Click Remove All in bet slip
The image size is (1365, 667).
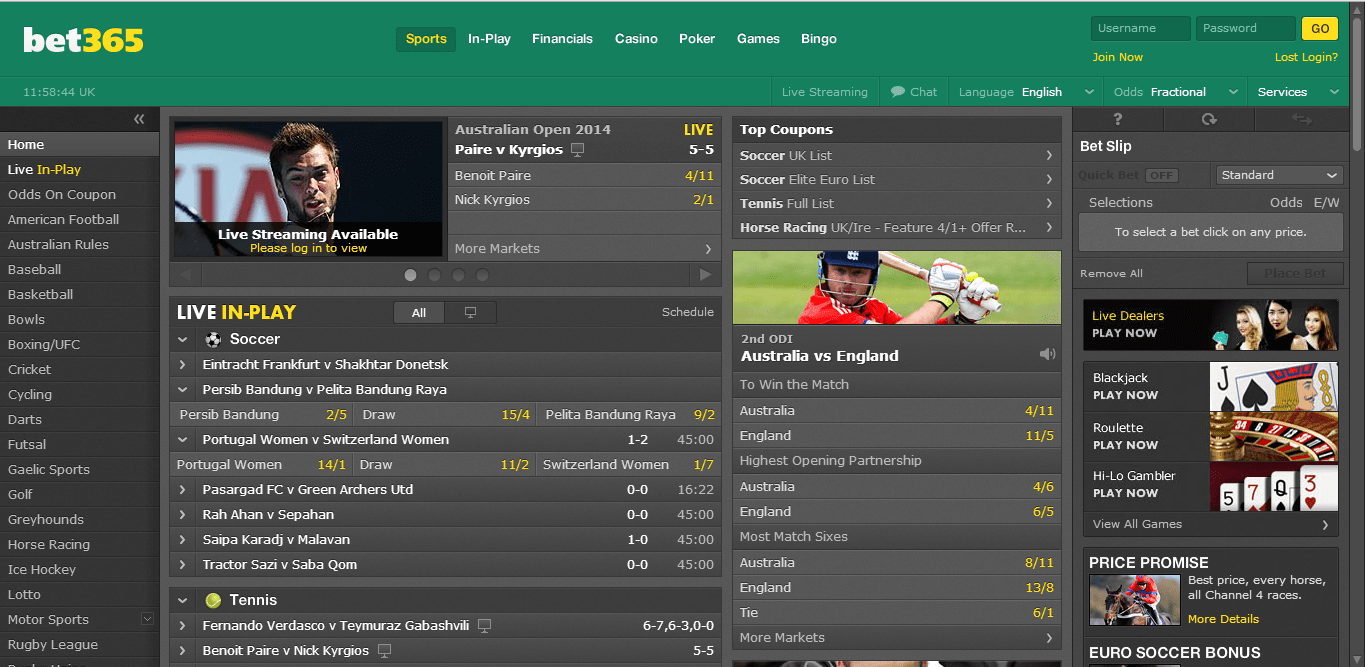tap(1111, 273)
